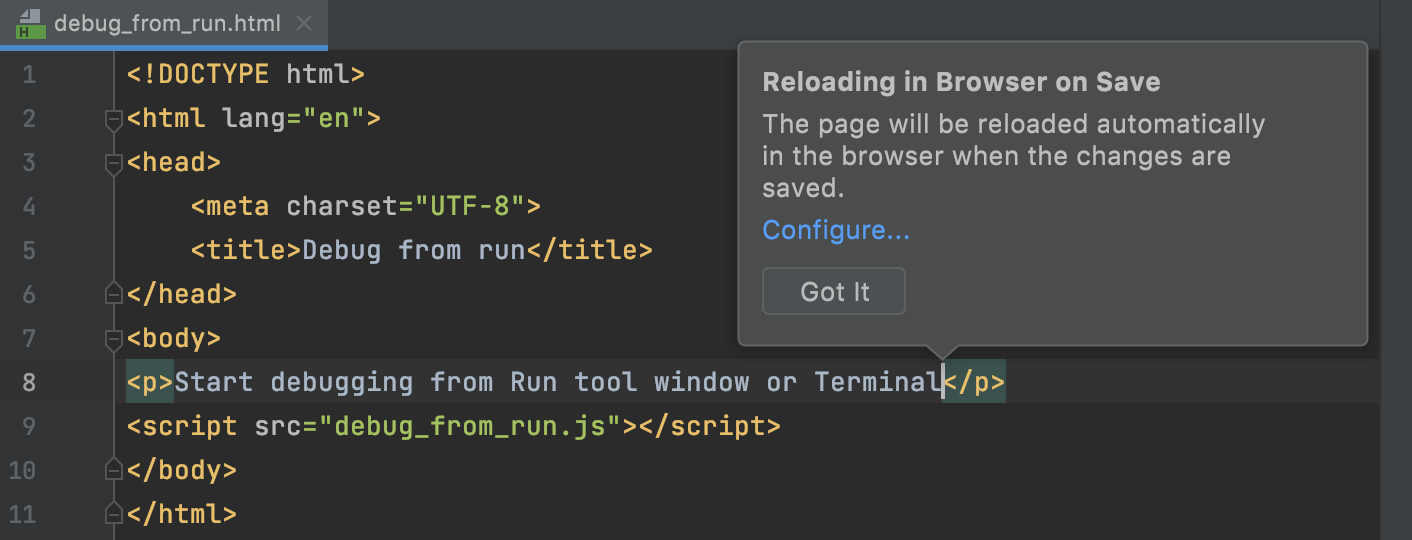Image resolution: width=1412 pixels, height=540 pixels.
Task: Open the Configure... link in the popup
Action: point(836,230)
